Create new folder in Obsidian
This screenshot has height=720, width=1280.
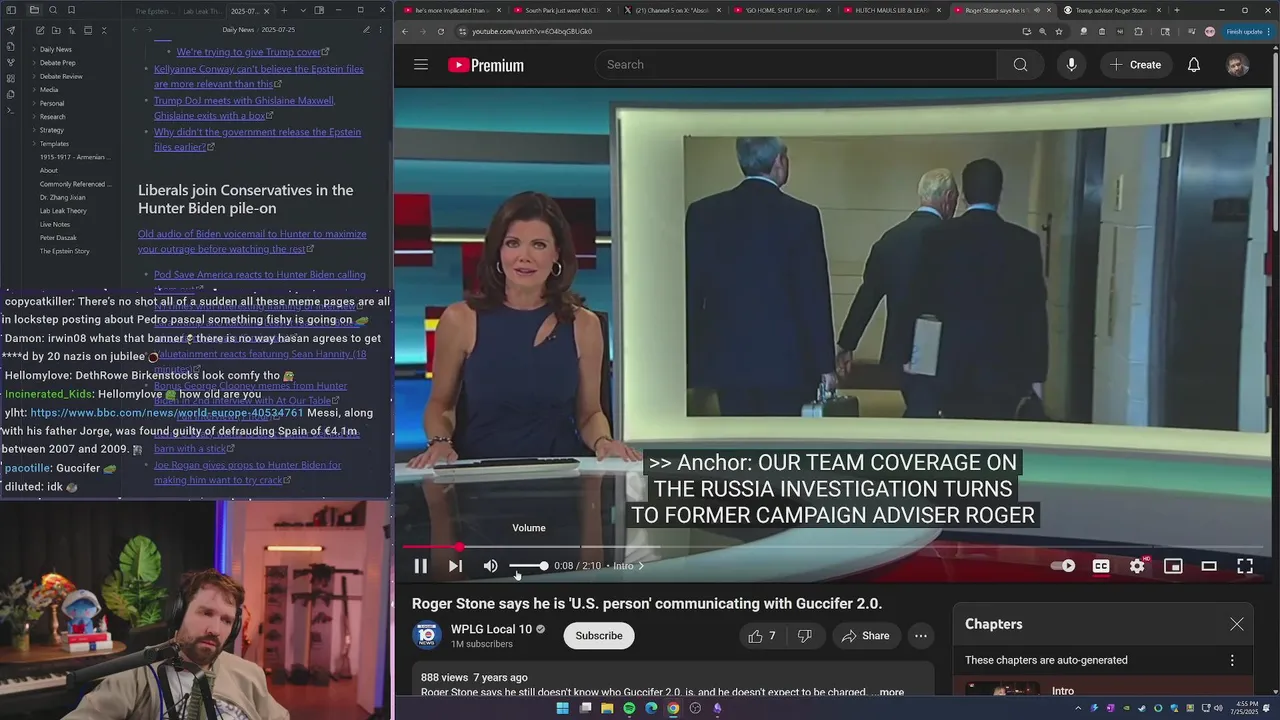pos(55,31)
